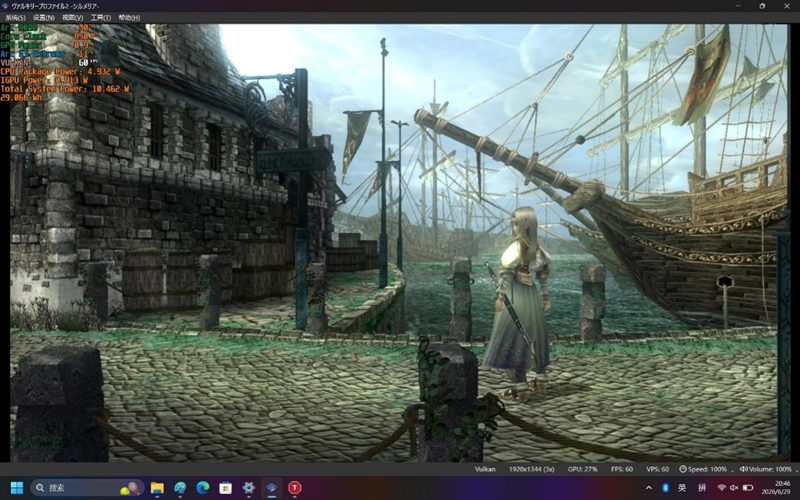Open the 视图(V) menu

click(x=72, y=17)
